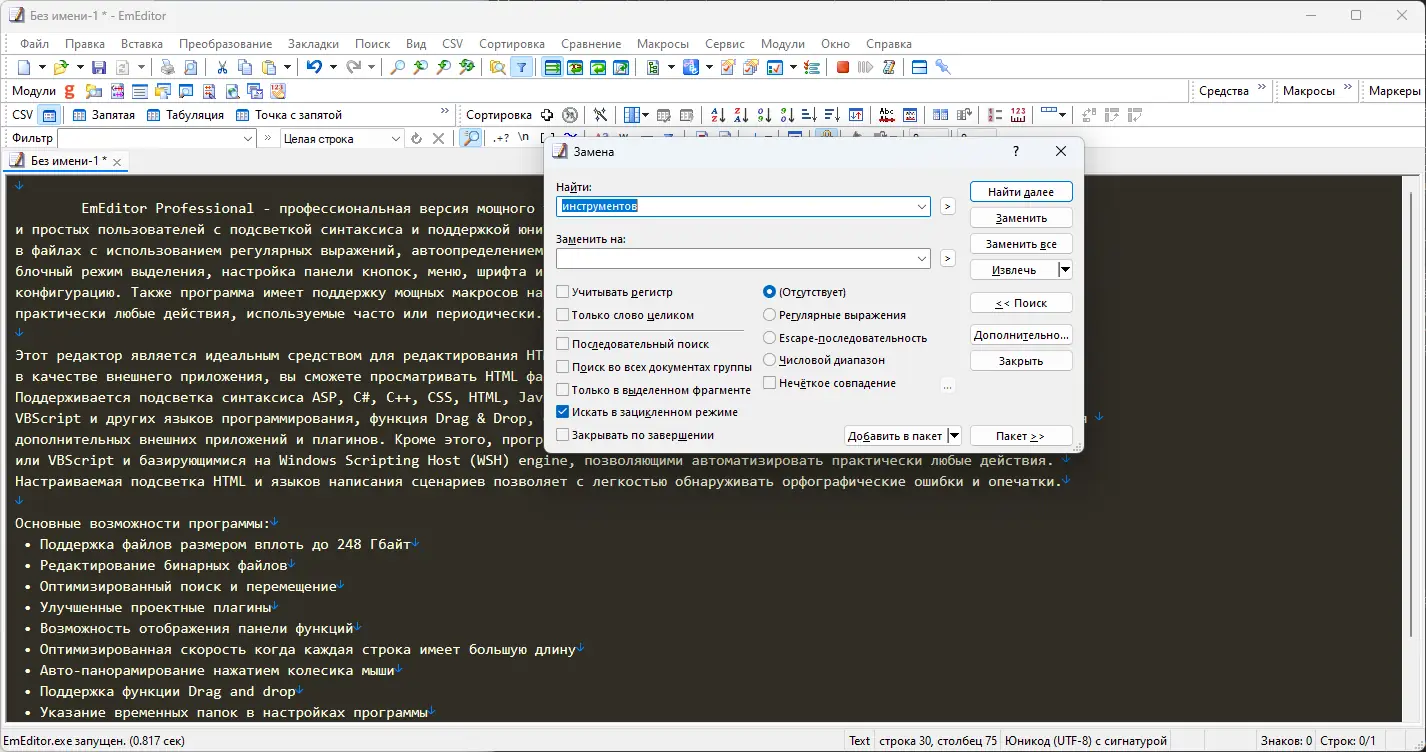
Task: Switch to the 'Без имени-1' document tab
Action: point(66,161)
